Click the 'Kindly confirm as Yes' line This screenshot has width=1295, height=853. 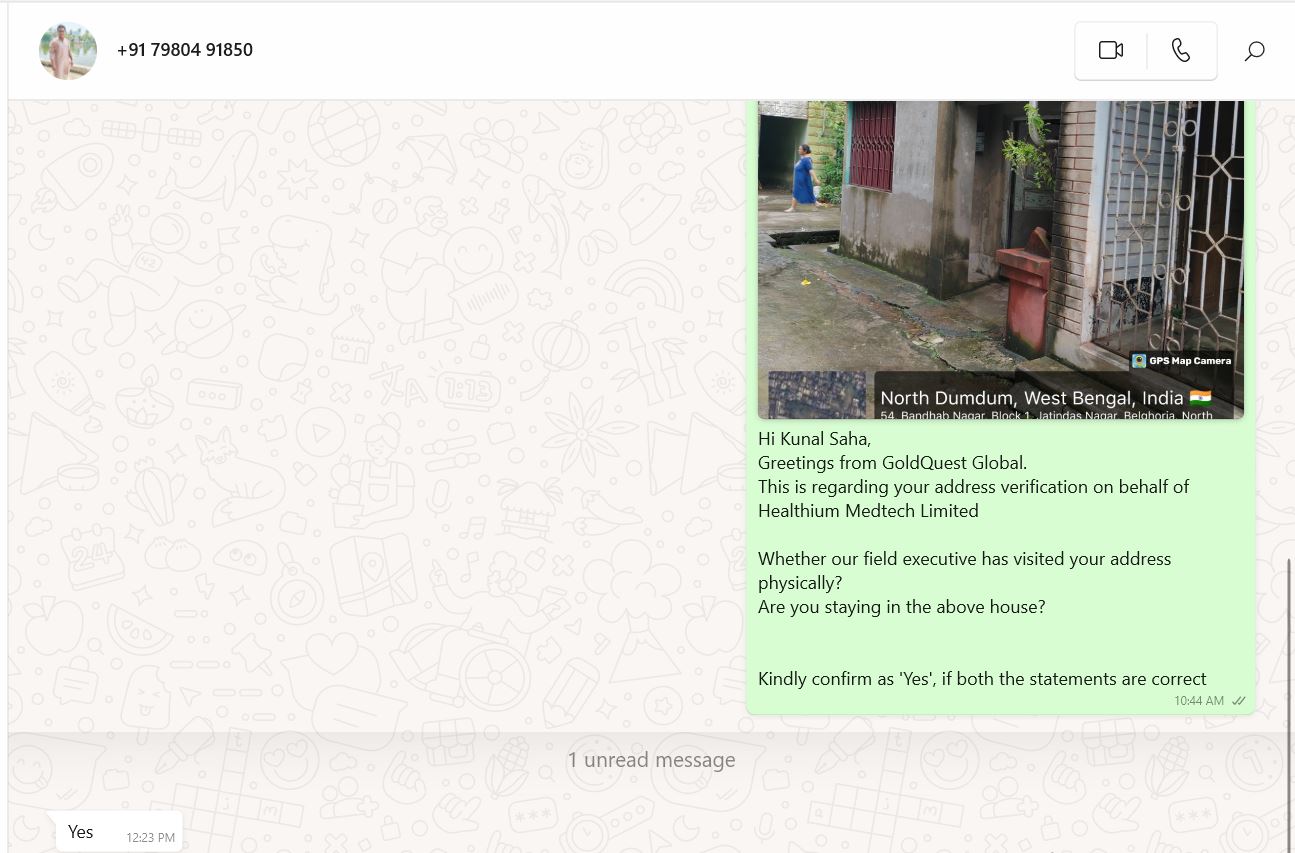pyautogui.click(x=982, y=679)
